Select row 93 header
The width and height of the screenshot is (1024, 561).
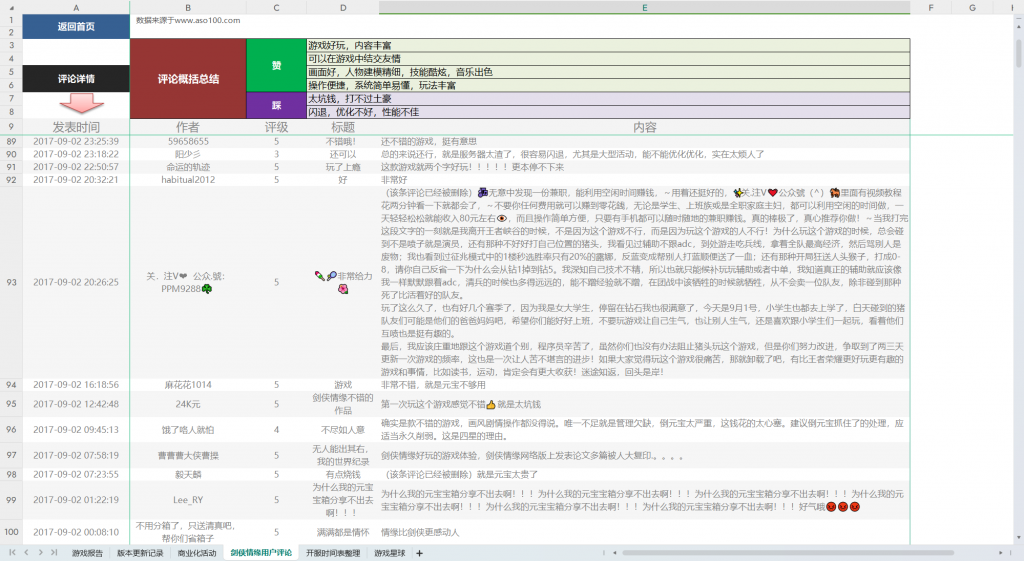click(x=11, y=282)
